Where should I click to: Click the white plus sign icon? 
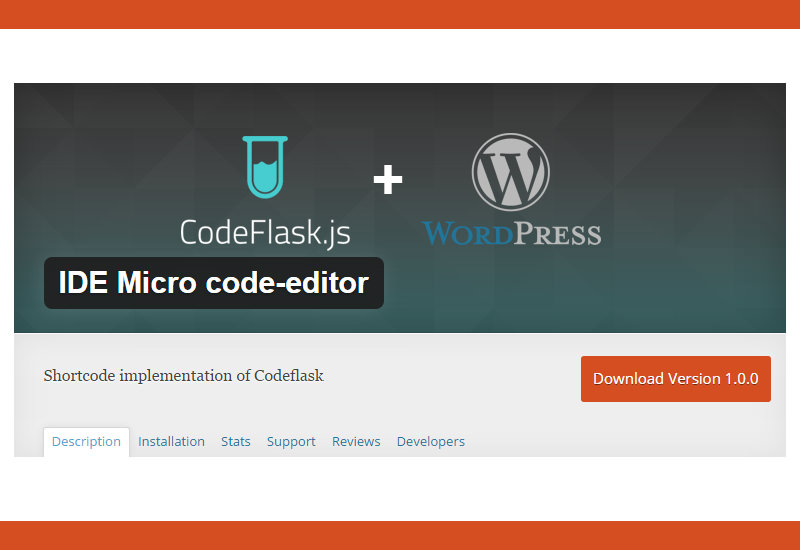coord(388,180)
